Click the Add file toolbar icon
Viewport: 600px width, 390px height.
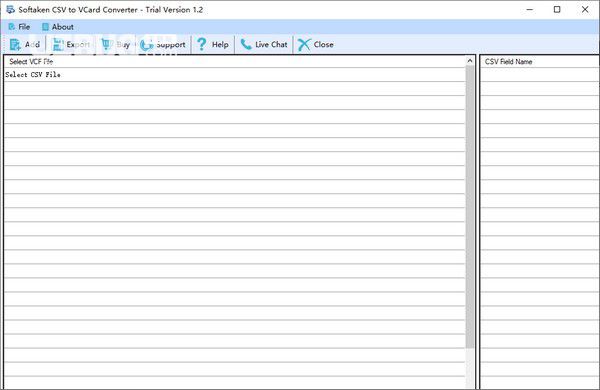(x=15, y=45)
